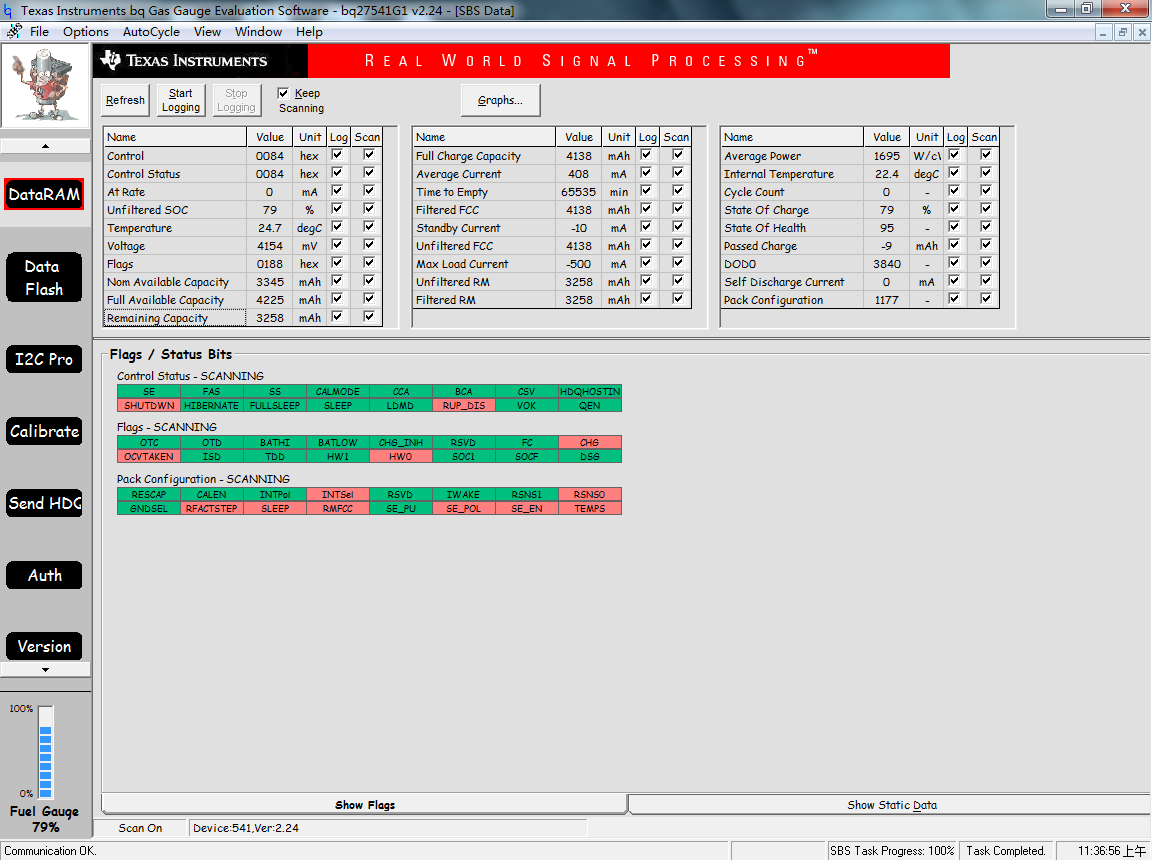Click the app icon in menu bar
This screenshot has height=861, width=1152.
point(14,32)
